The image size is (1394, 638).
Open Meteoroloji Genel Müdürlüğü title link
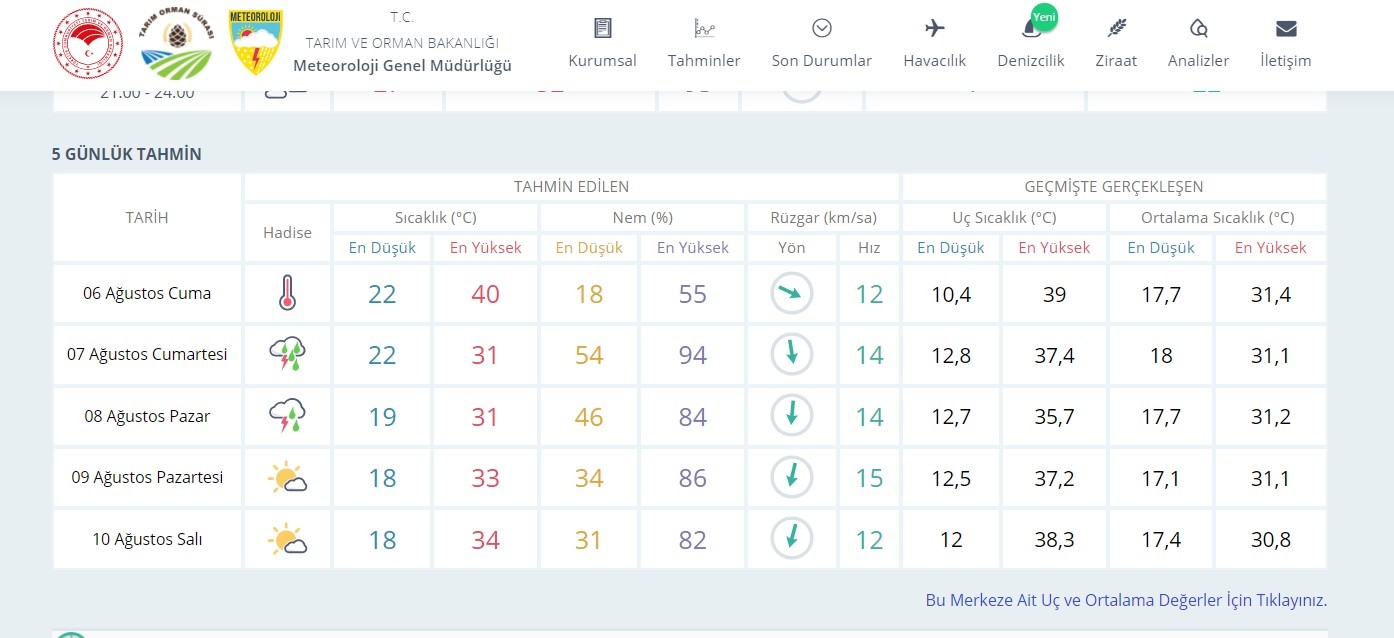(402, 65)
